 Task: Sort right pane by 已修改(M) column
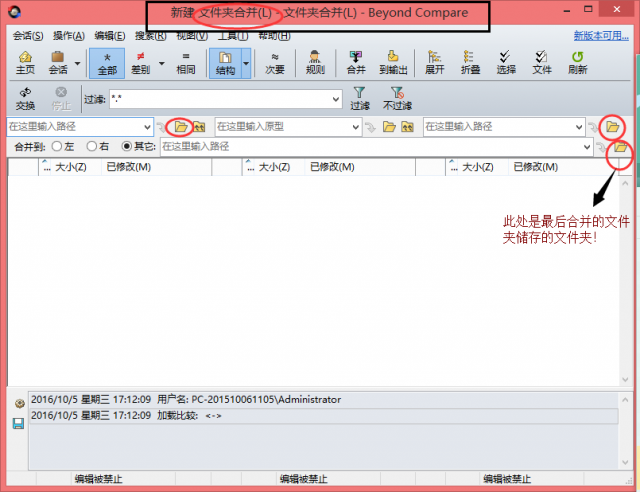click(x=536, y=167)
